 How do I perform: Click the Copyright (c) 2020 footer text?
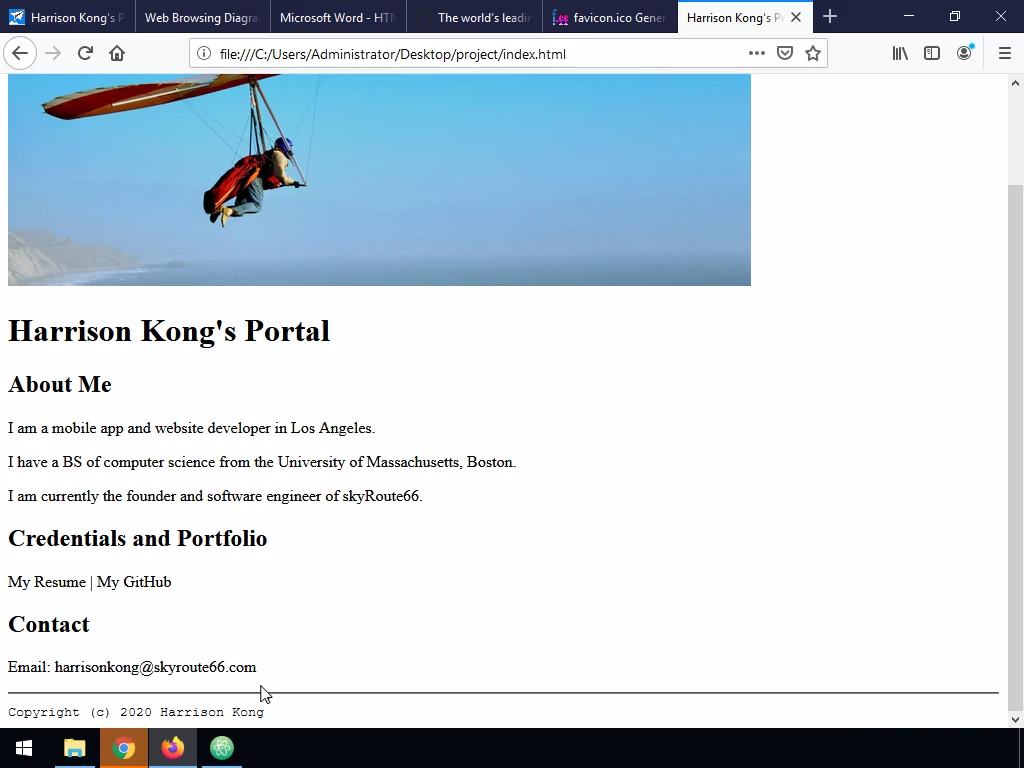coord(136,712)
